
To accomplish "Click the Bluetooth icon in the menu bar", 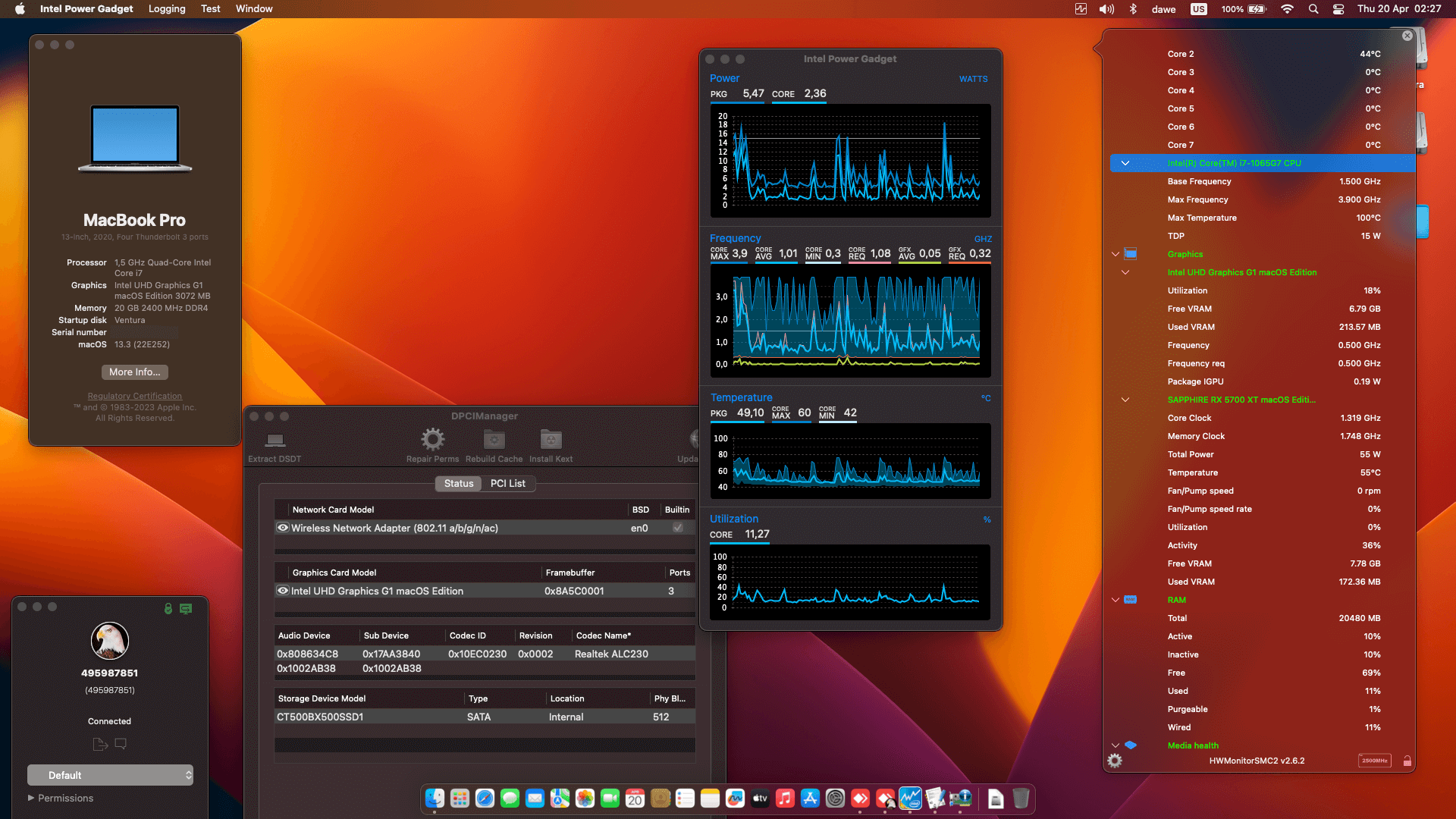I will pos(1133,9).
